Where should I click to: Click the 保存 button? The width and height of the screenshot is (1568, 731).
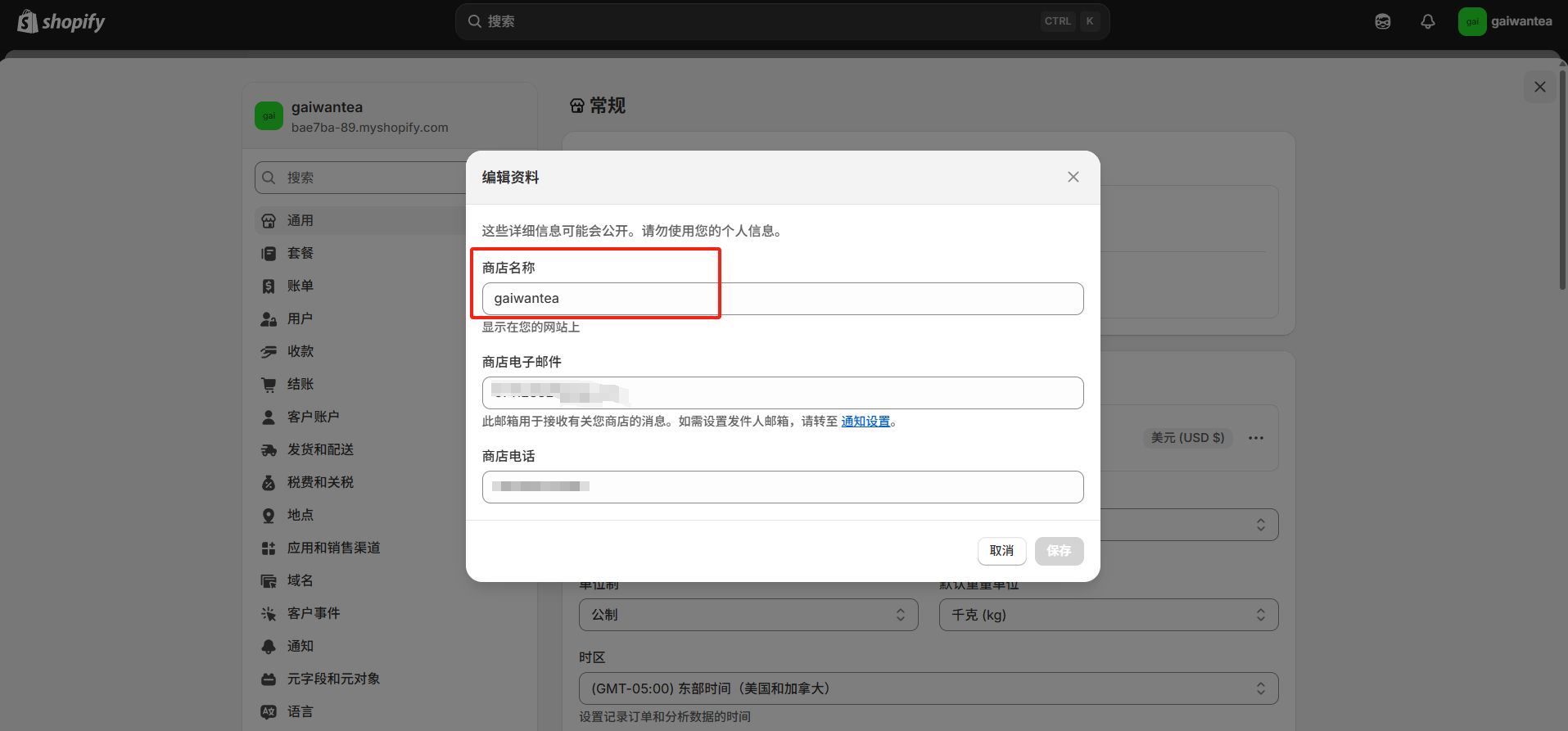1059,551
